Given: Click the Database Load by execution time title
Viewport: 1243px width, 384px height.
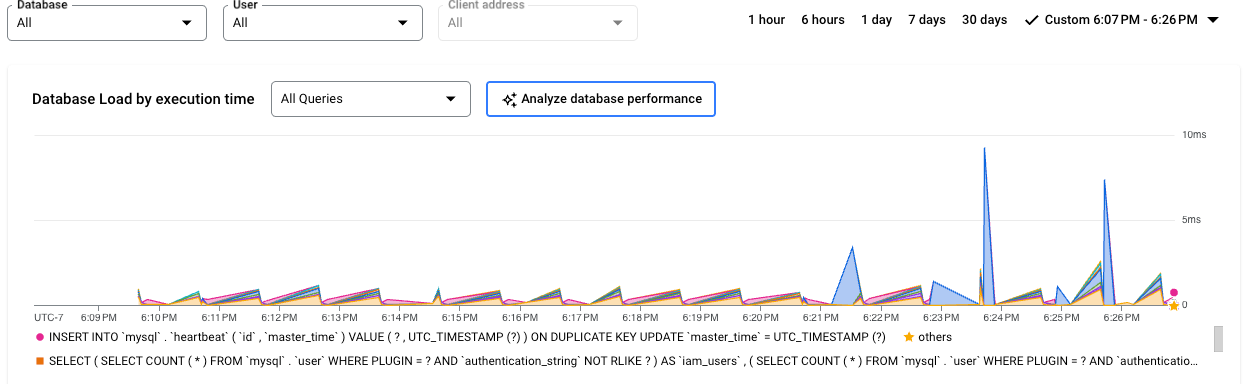Looking at the screenshot, I should [x=143, y=99].
